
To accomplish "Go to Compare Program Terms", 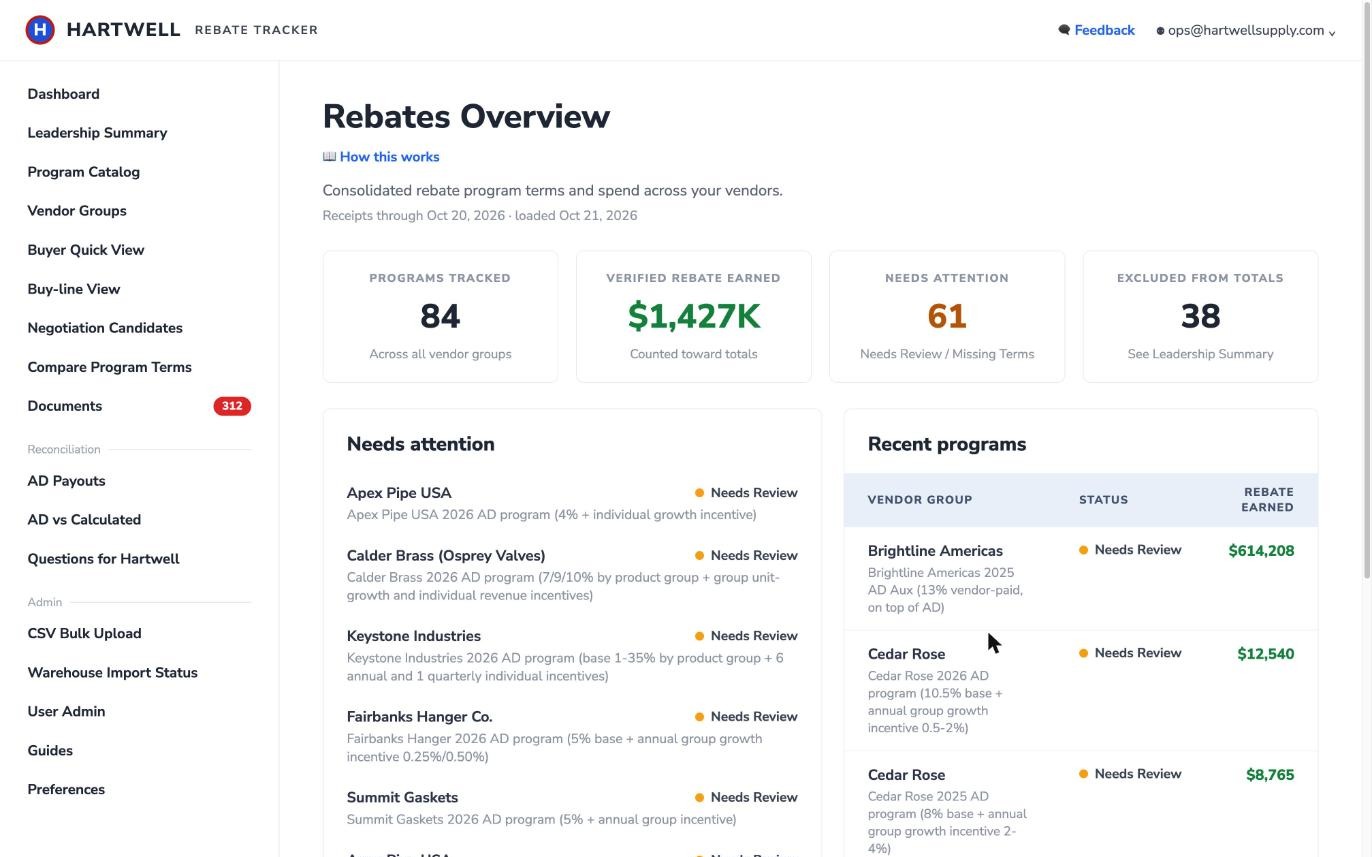I will point(110,367).
